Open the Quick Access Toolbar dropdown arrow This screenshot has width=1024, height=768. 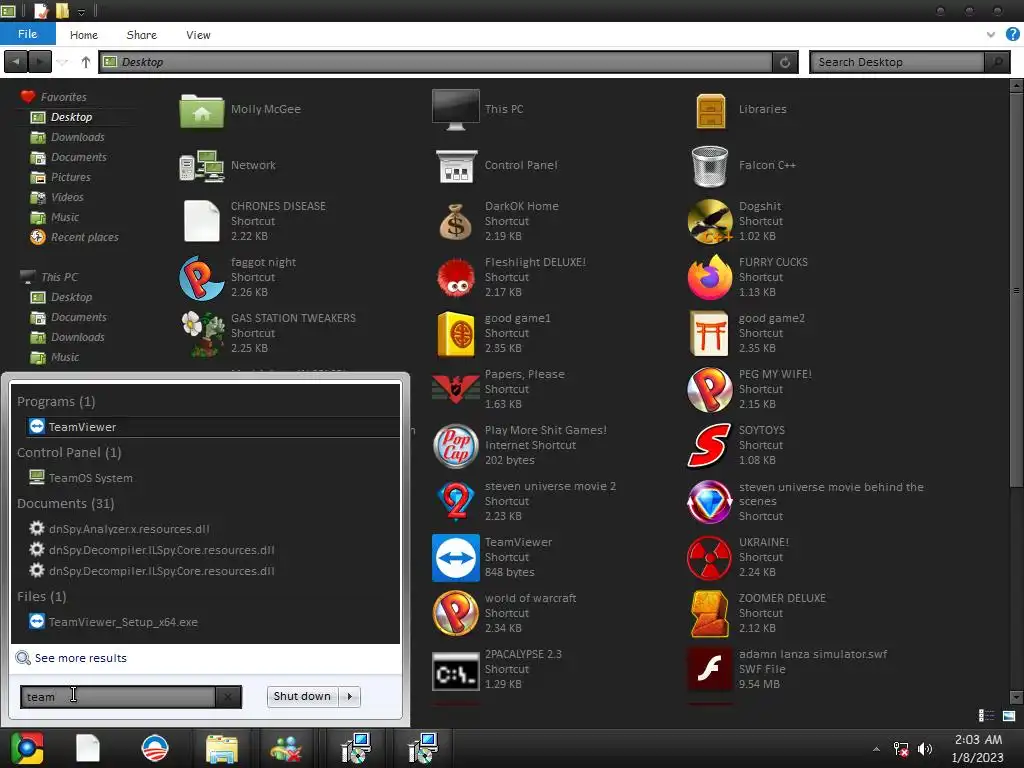[x=81, y=12]
